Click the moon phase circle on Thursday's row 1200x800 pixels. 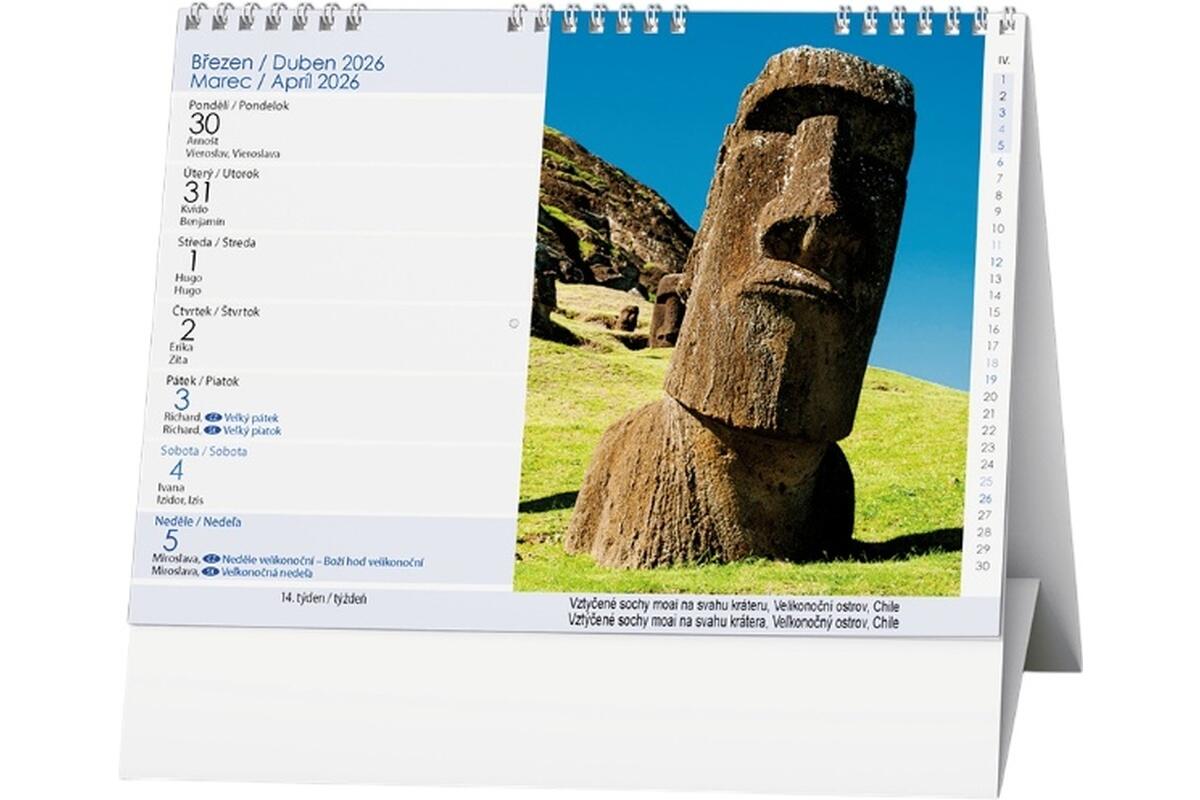pyautogui.click(x=513, y=323)
